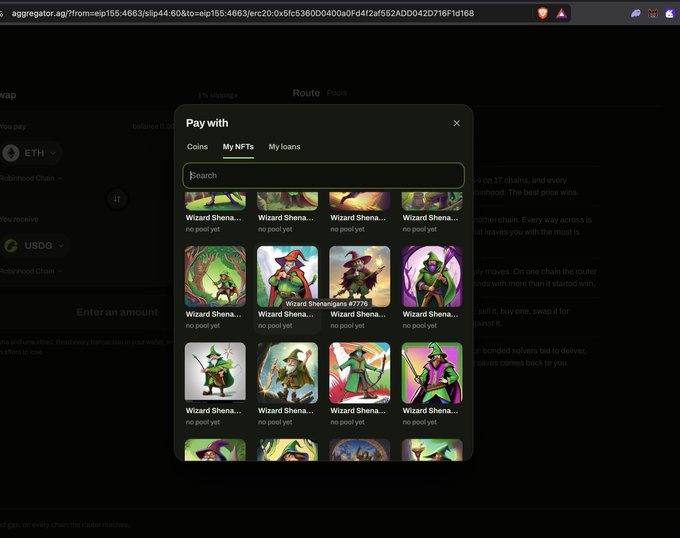Screen dimensions: 680x538
Task: Click the Enter an amount button
Action: point(117,312)
